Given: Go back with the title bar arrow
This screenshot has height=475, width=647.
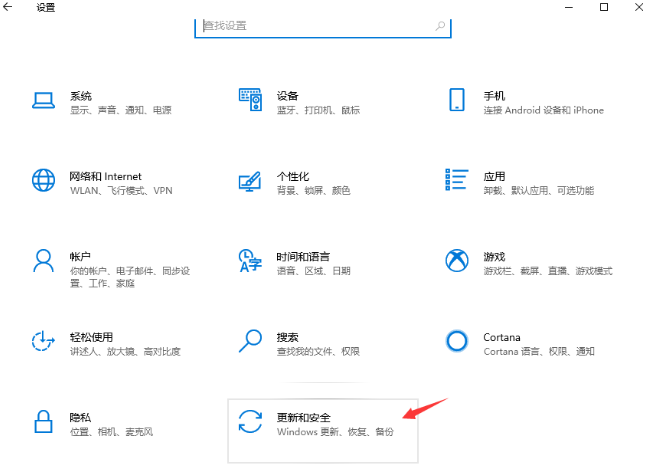Looking at the screenshot, I should [8, 7].
